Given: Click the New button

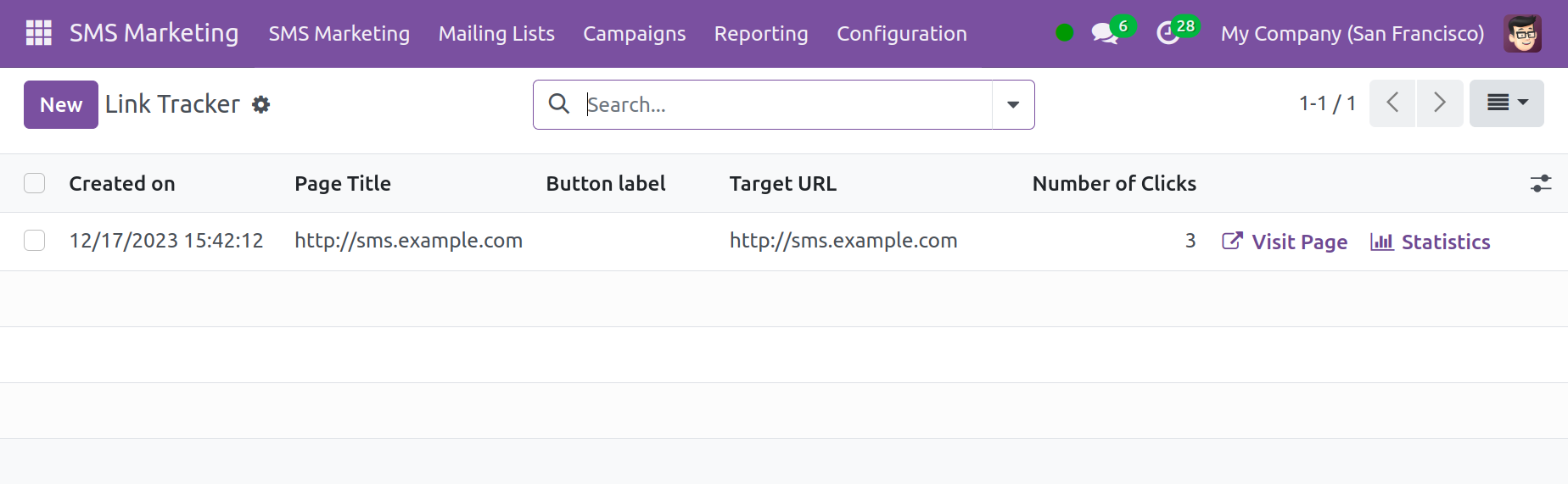Looking at the screenshot, I should point(61,104).
